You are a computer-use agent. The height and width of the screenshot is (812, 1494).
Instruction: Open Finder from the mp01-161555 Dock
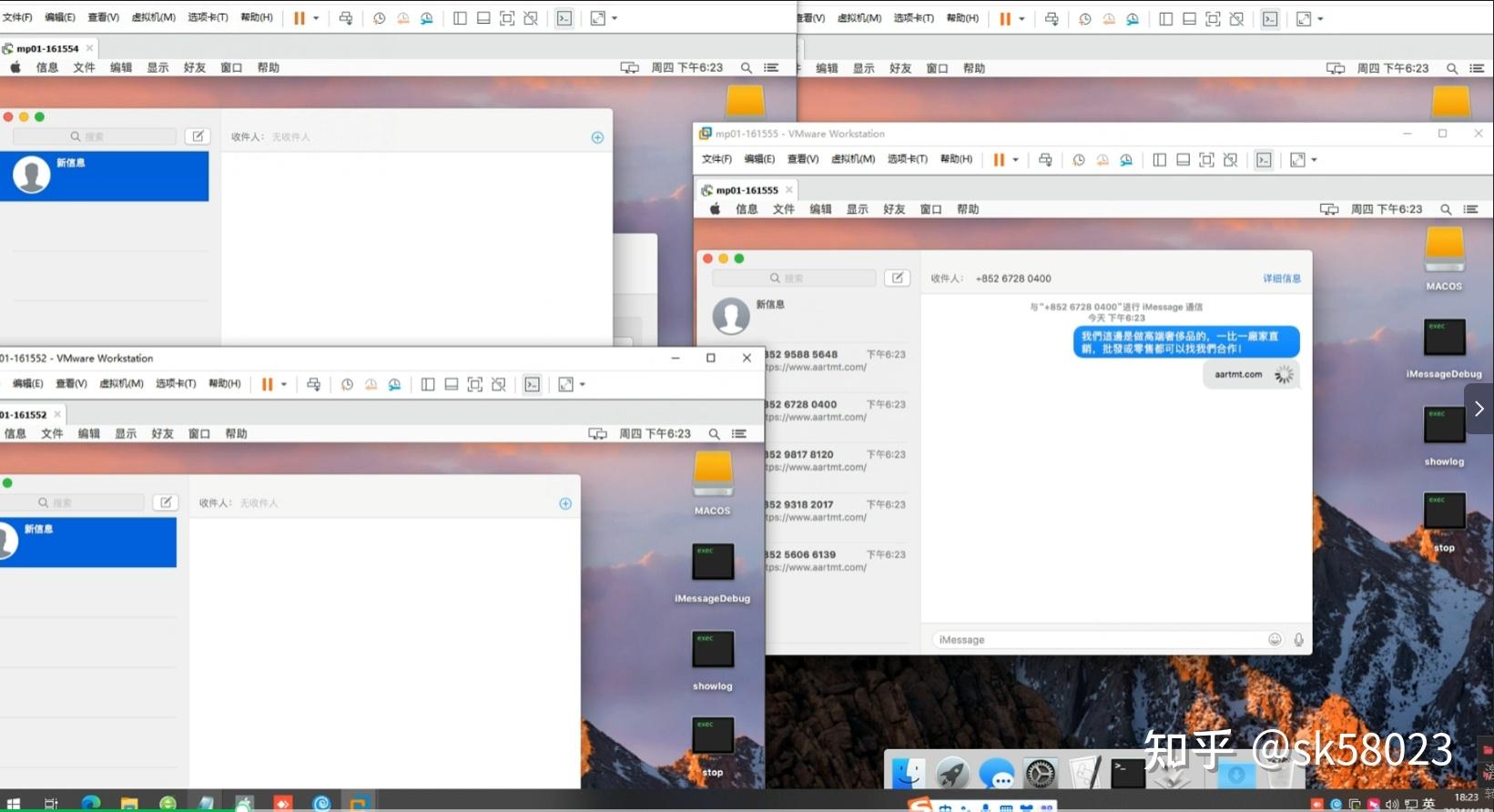[908, 774]
